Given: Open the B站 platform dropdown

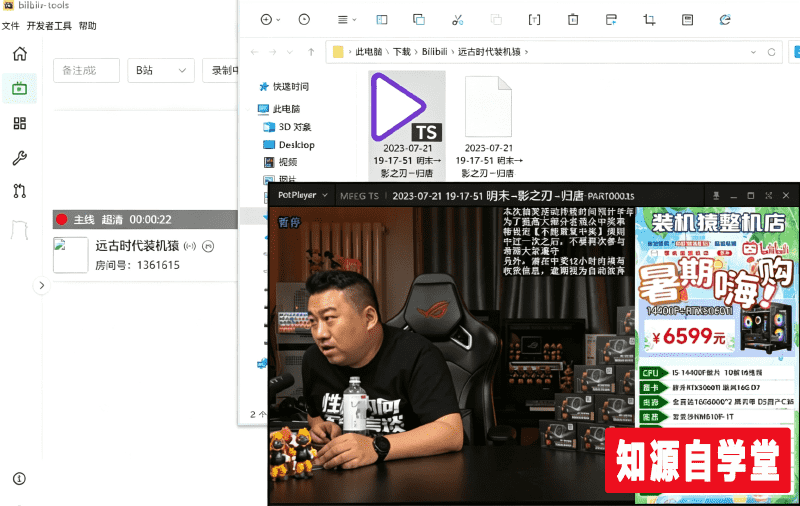Looking at the screenshot, I should [161, 70].
